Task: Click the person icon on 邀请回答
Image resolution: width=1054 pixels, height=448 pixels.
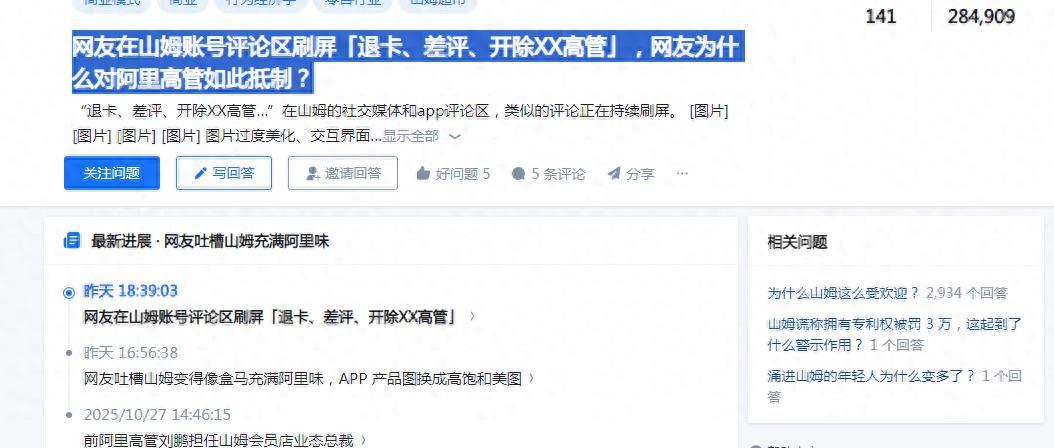Action: 313,174
